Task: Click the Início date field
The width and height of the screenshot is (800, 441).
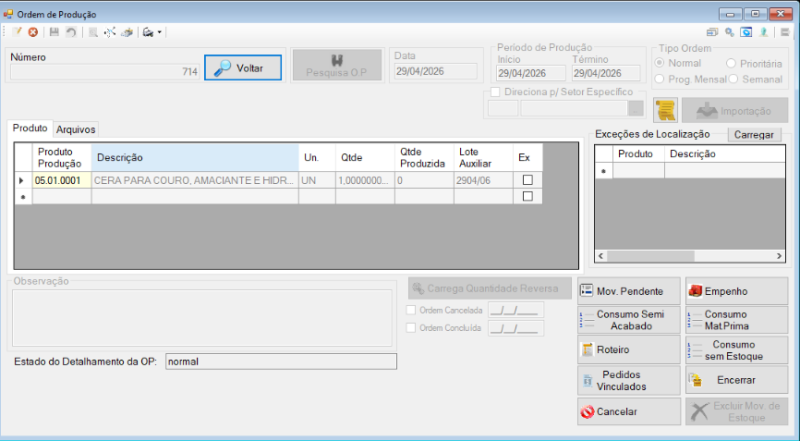Action: coord(531,74)
